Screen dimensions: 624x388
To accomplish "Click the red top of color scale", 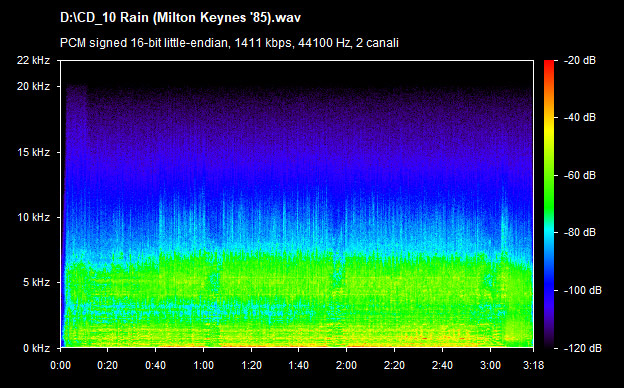I will coord(549,64).
